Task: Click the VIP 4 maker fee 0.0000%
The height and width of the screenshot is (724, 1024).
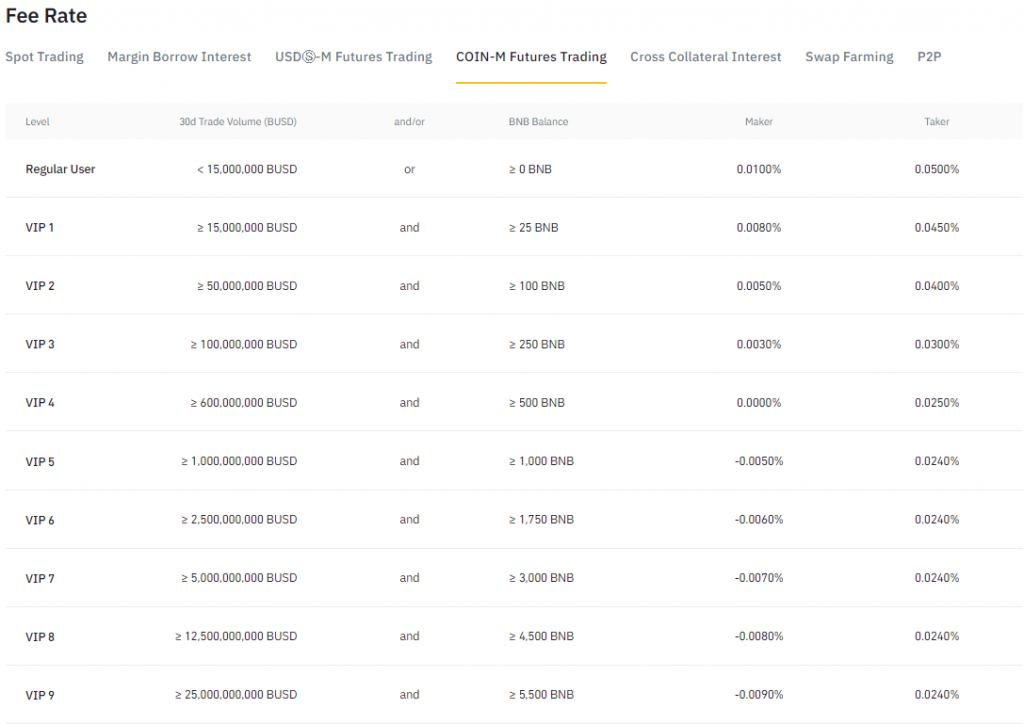Action: pos(759,402)
